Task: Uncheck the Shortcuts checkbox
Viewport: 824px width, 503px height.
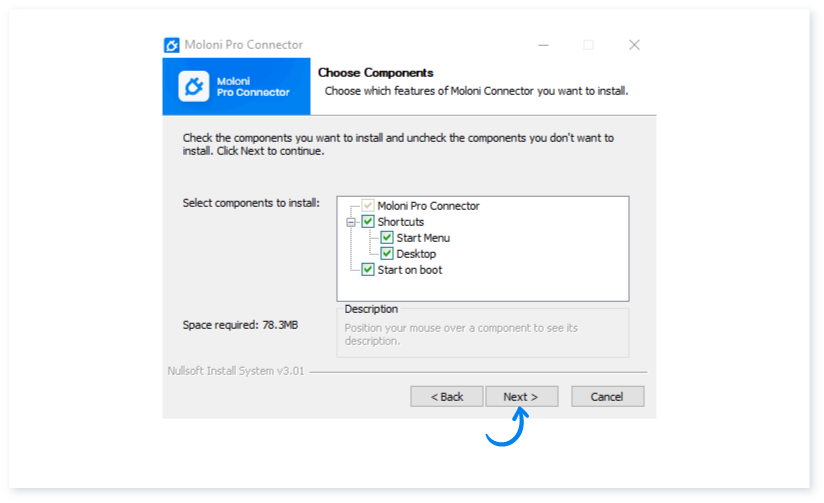Action: tap(367, 222)
